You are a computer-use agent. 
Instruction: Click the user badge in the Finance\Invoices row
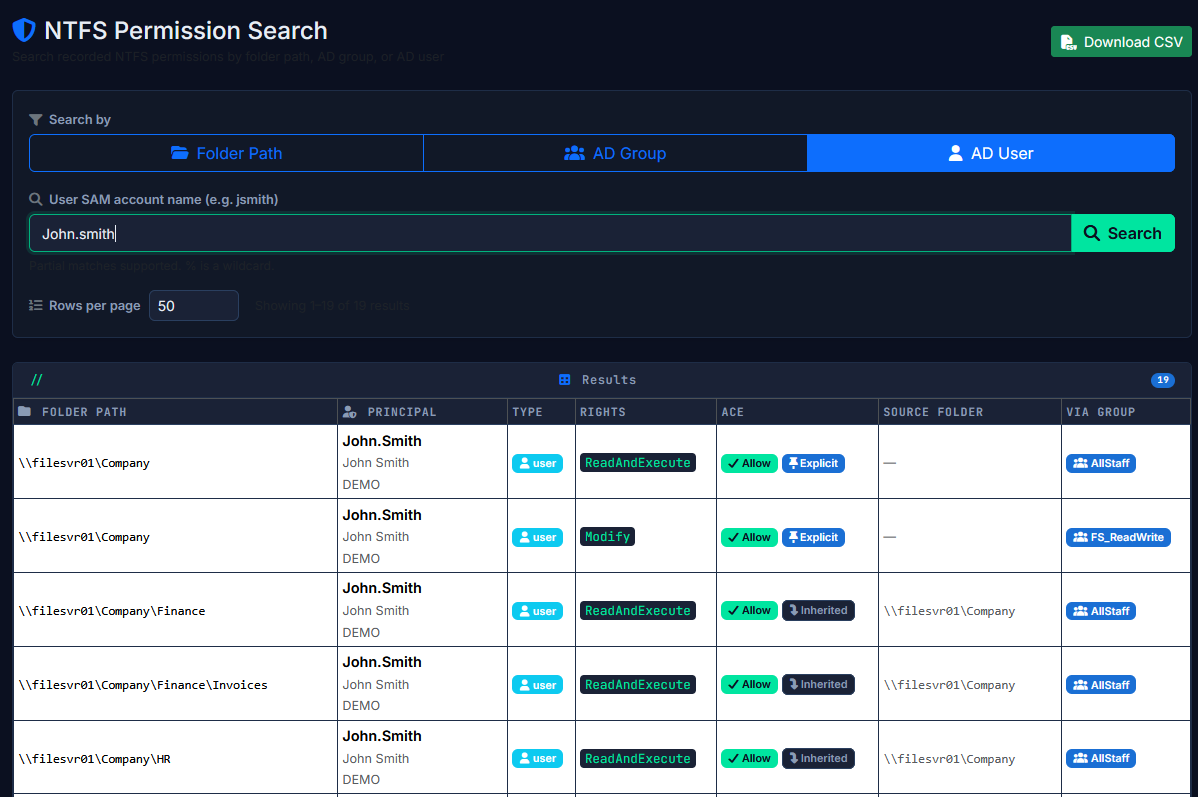click(537, 685)
